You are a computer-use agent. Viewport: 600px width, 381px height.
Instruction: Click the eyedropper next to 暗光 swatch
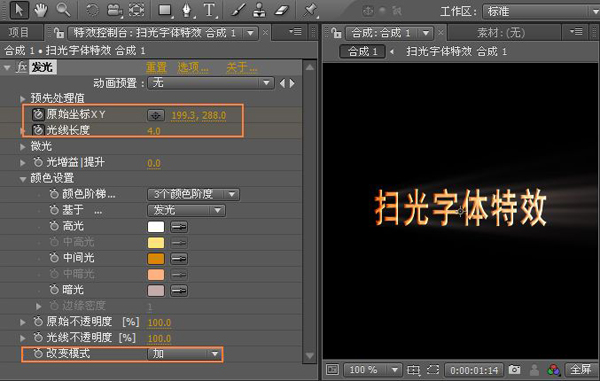click(x=179, y=291)
